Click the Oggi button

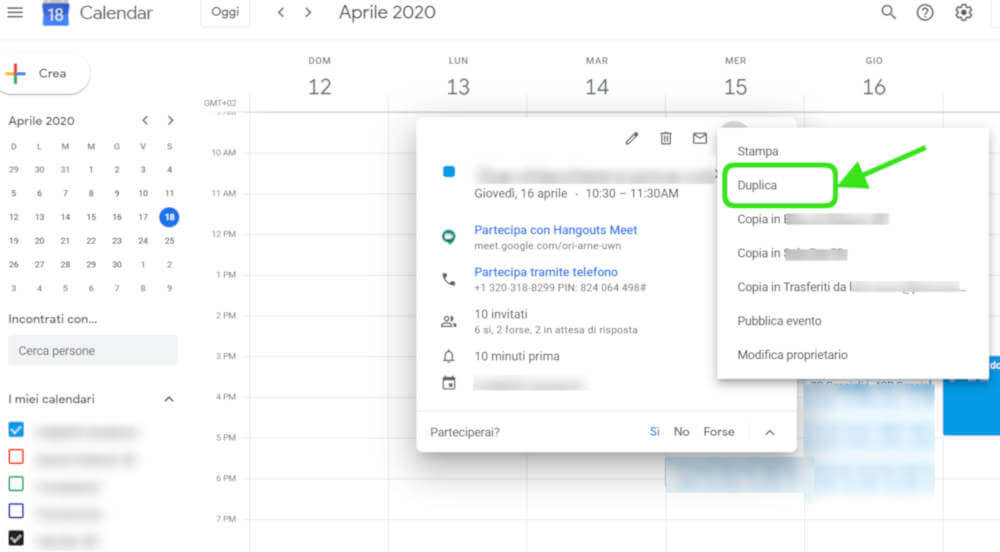(225, 12)
